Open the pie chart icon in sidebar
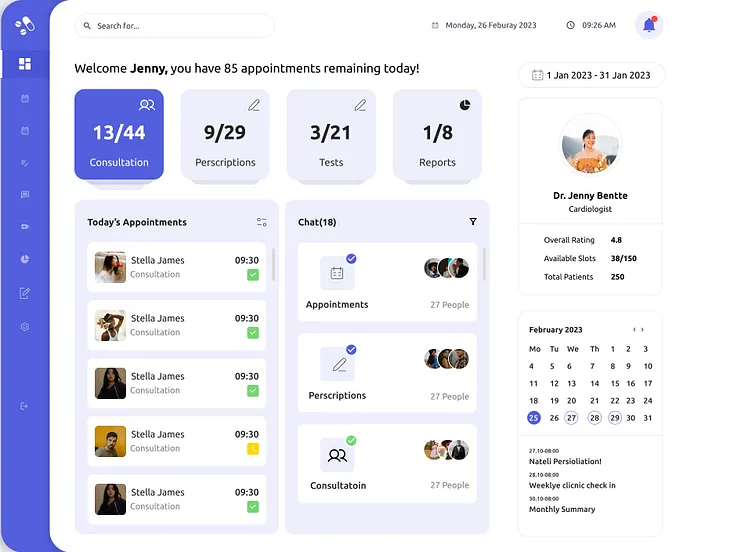This screenshot has width=752, height=552. (x=25, y=259)
